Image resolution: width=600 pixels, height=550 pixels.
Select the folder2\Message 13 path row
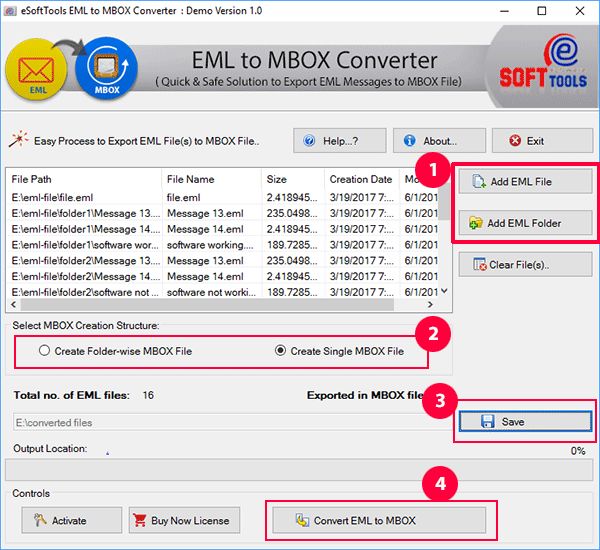pyautogui.click(x=86, y=261)
